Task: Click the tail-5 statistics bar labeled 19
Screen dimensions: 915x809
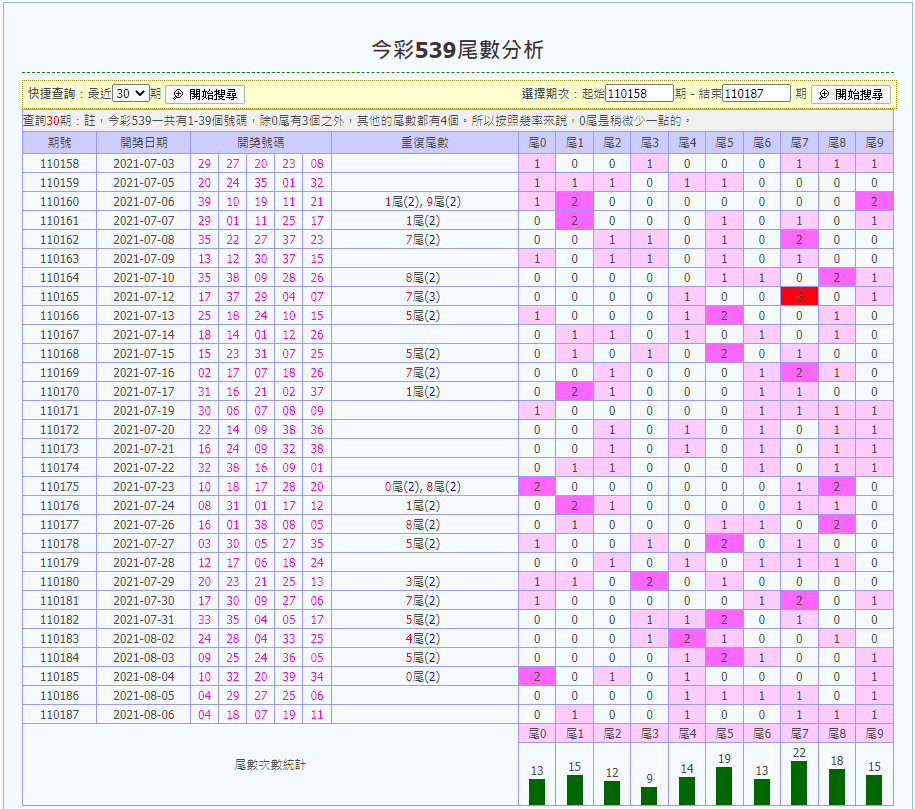Action: click(724, 786)
